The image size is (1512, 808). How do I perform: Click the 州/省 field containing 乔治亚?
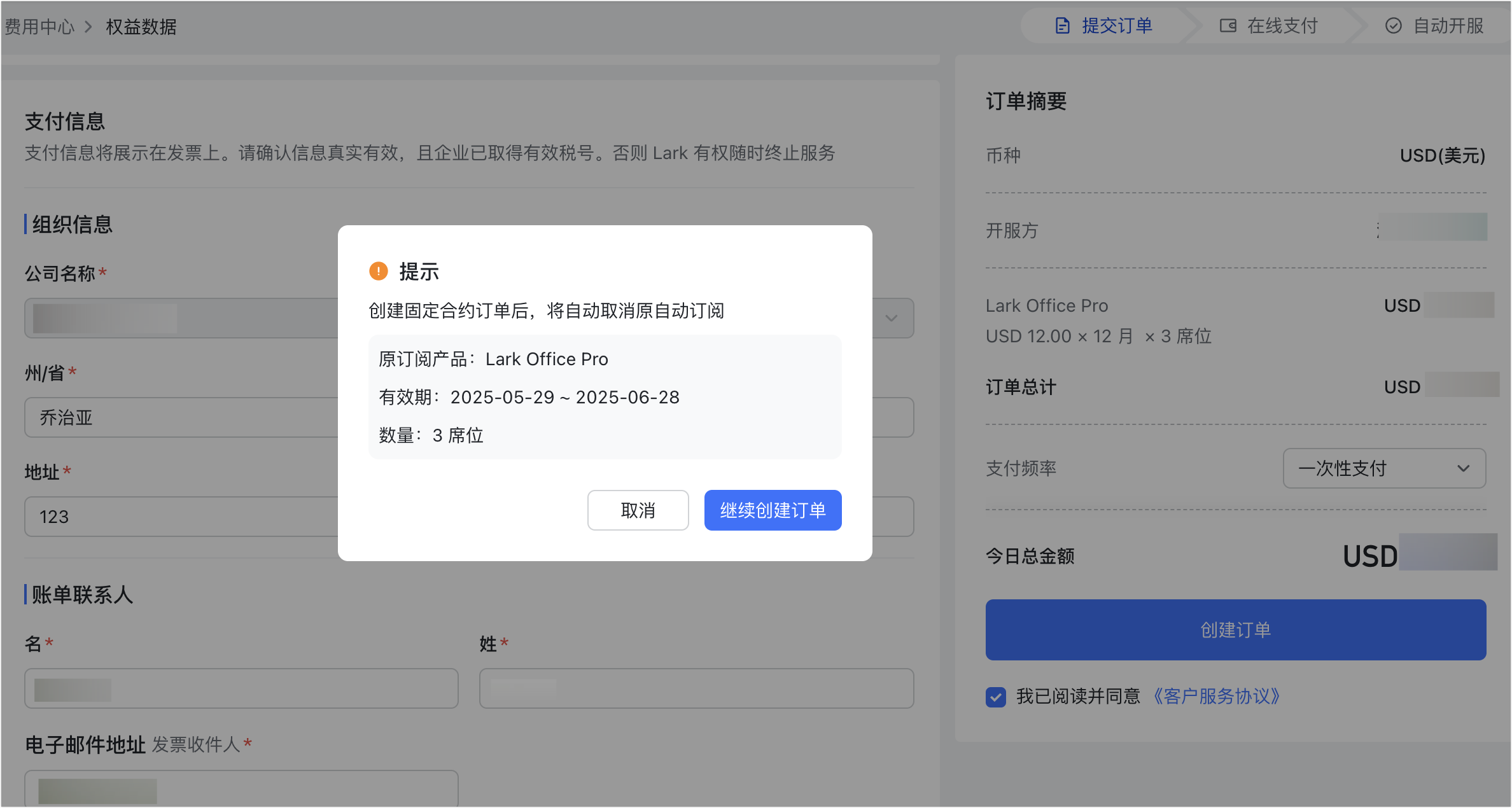point(469,417)
